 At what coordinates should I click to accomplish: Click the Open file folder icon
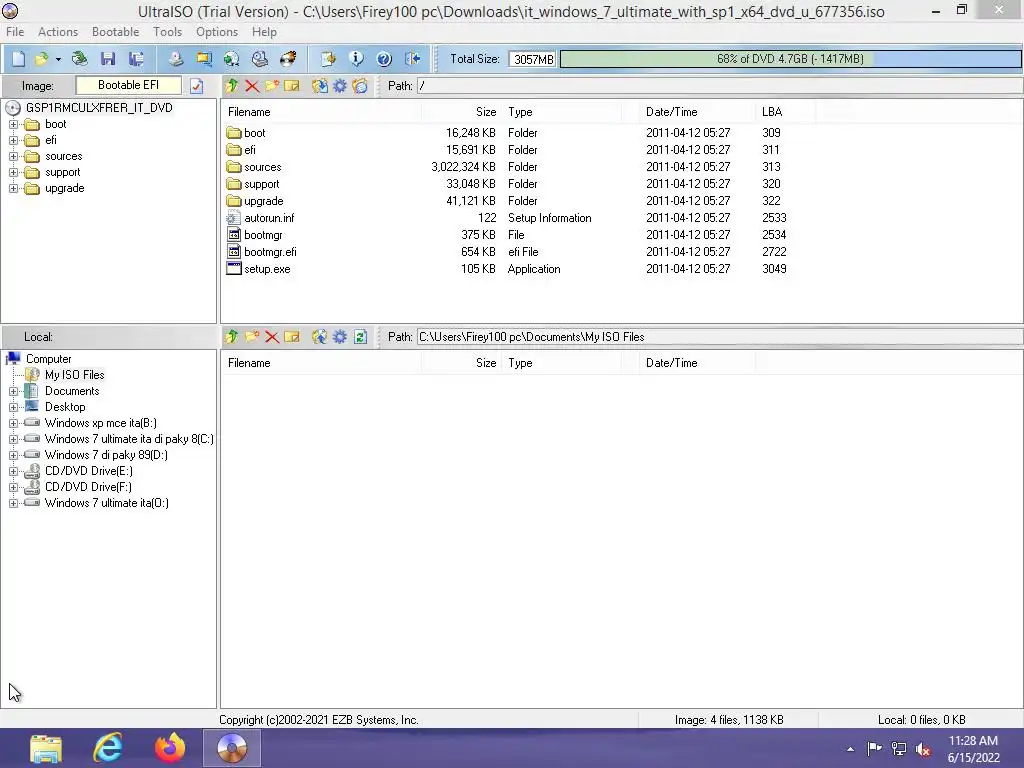click(41, 59)
